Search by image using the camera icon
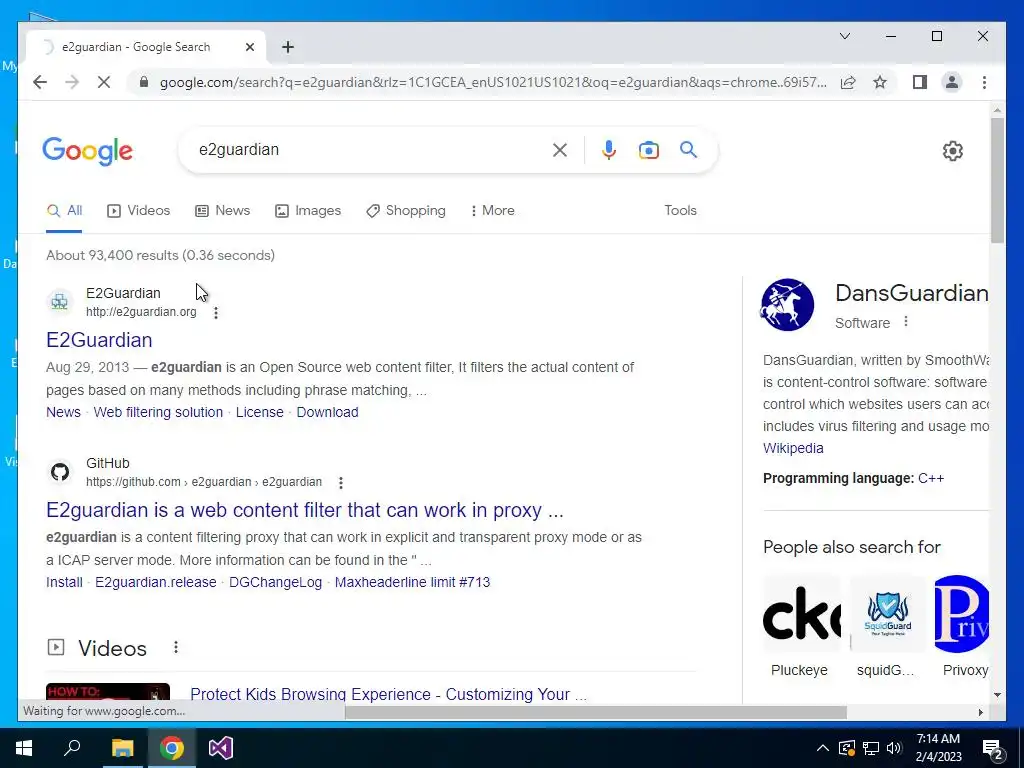The image size is (1024, 768). (648, 150)
